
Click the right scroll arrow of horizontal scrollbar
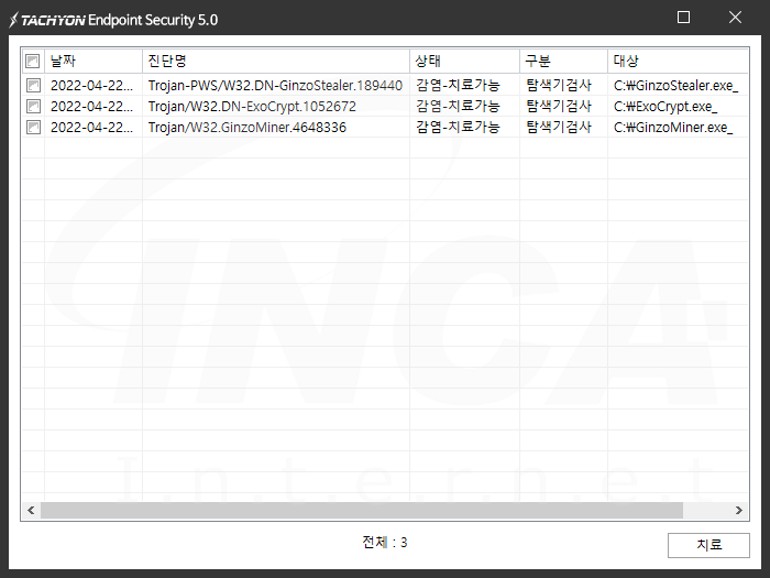[x=739, y=510]
